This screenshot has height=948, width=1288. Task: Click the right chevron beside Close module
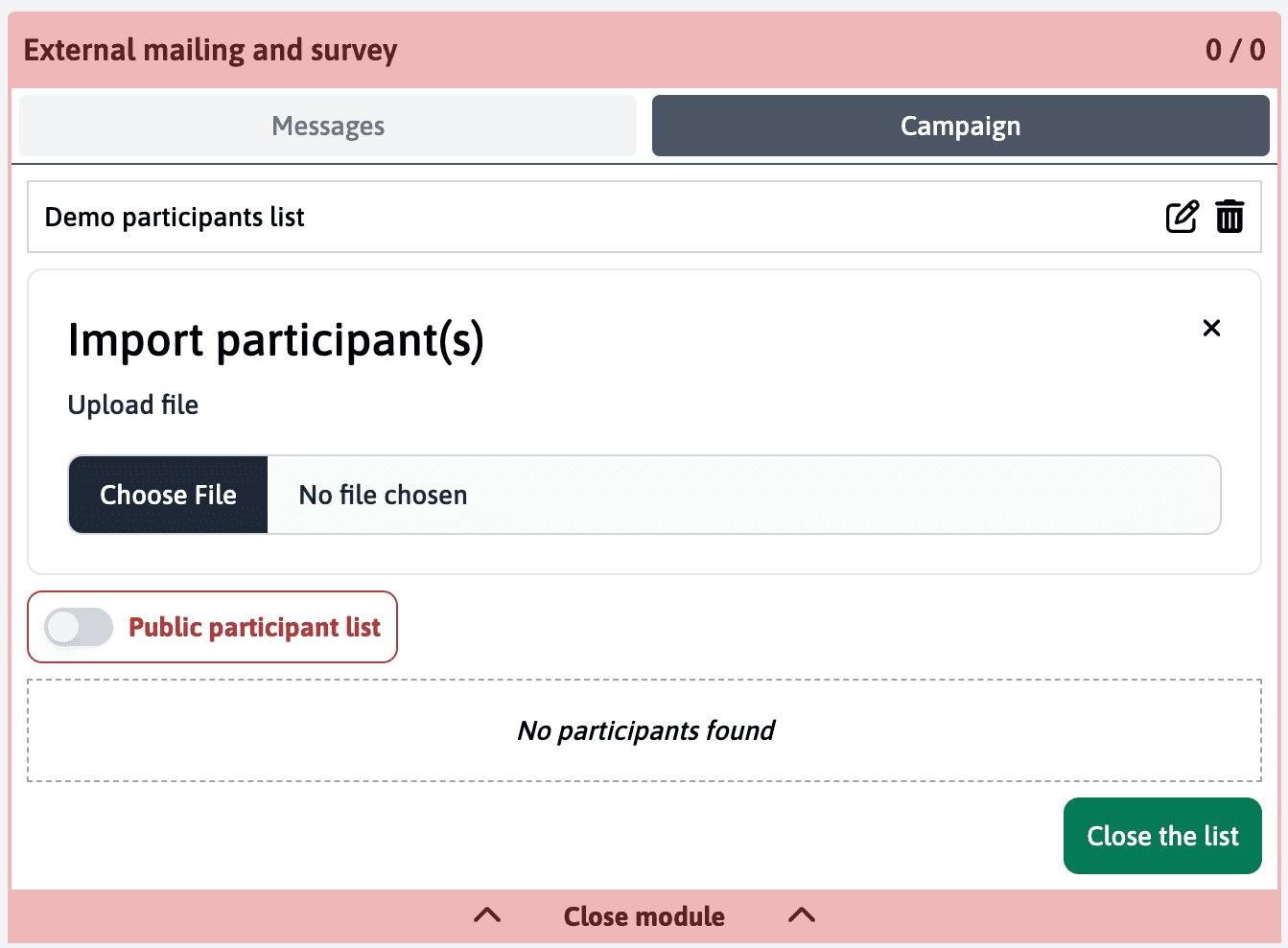(x=802, y=915)
